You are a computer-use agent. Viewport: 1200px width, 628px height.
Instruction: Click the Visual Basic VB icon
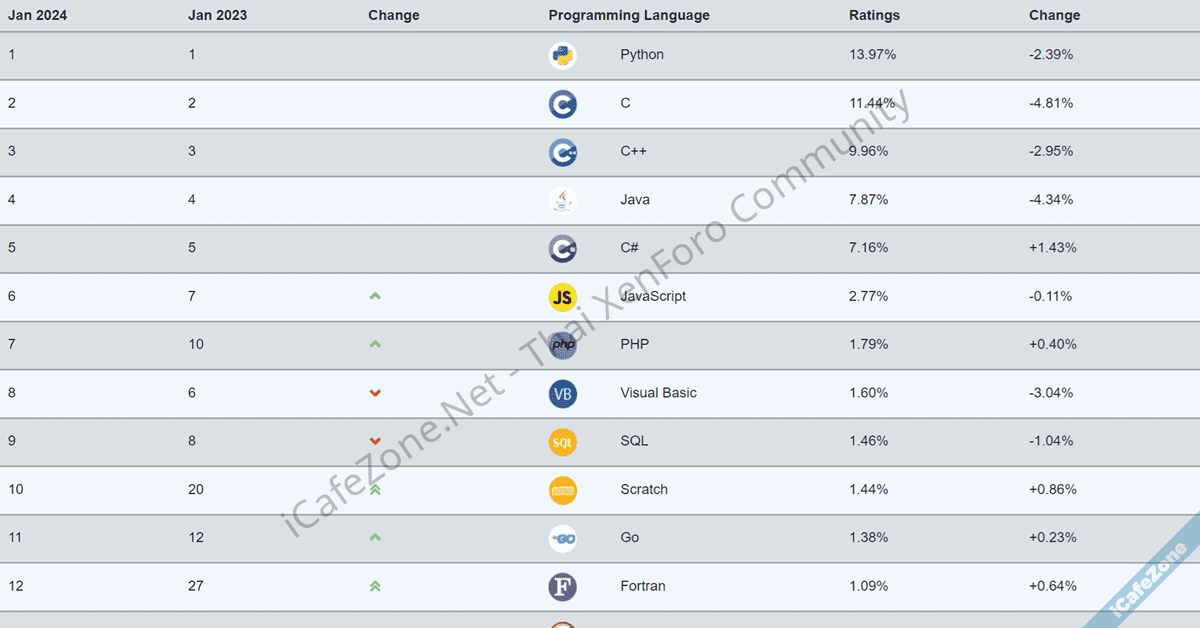pos(562,393)
